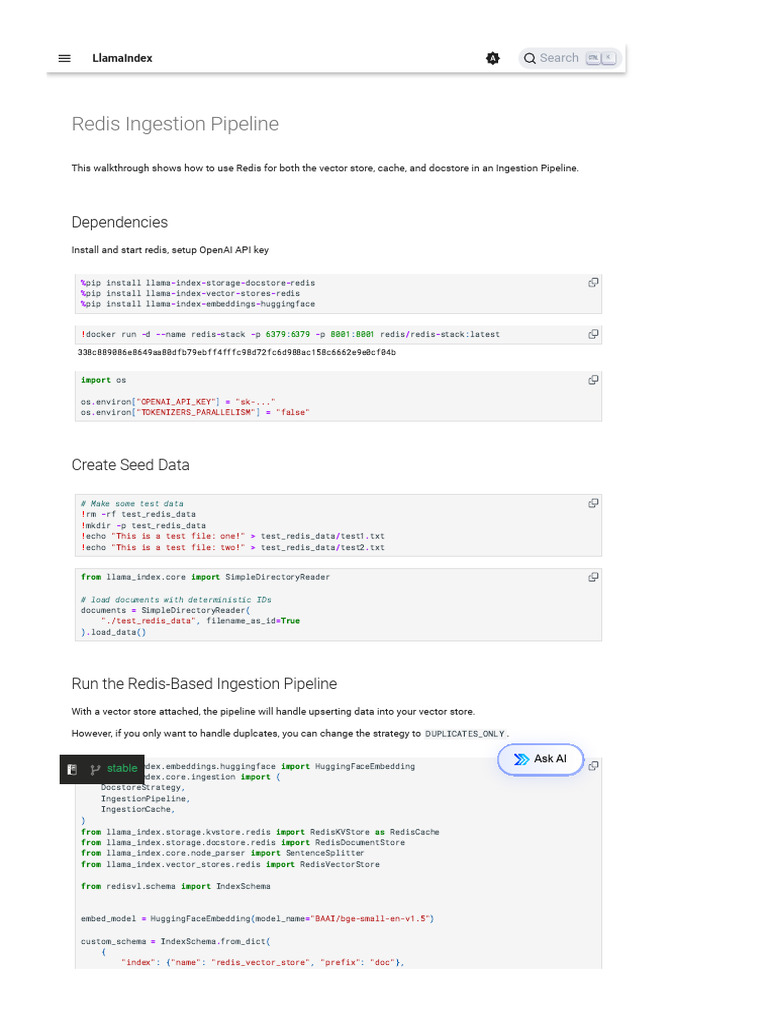This screenshot has width=768, height=1024.
Task: Click the docker container hash output line
Action: coord(236,353)
